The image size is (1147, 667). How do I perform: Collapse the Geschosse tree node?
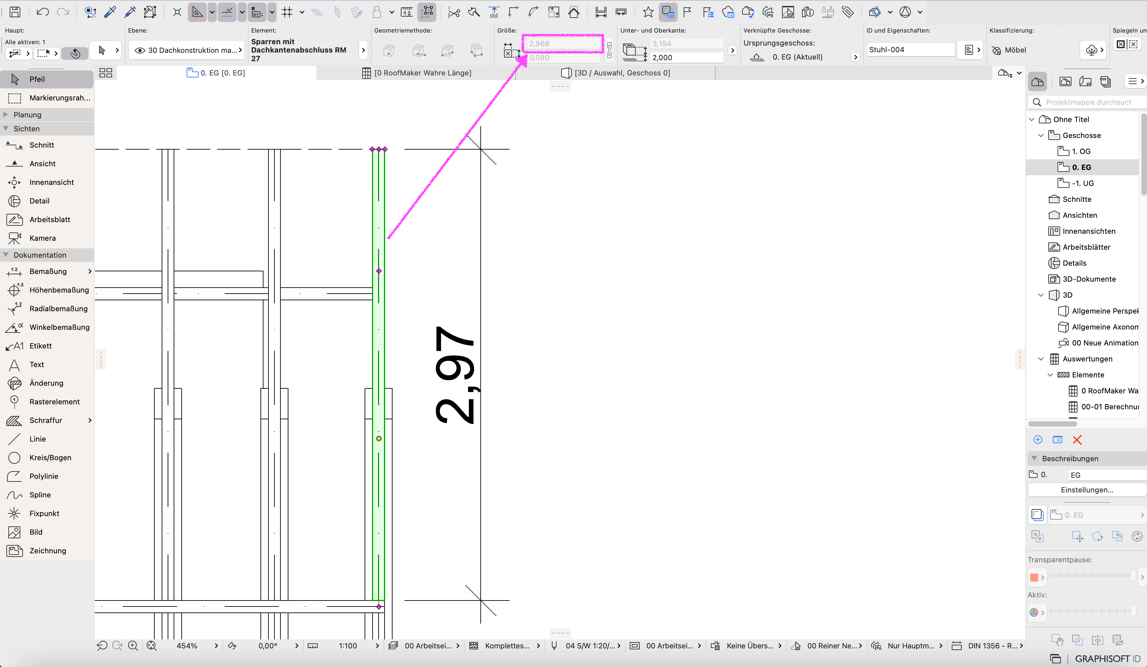pos(1041,135)
